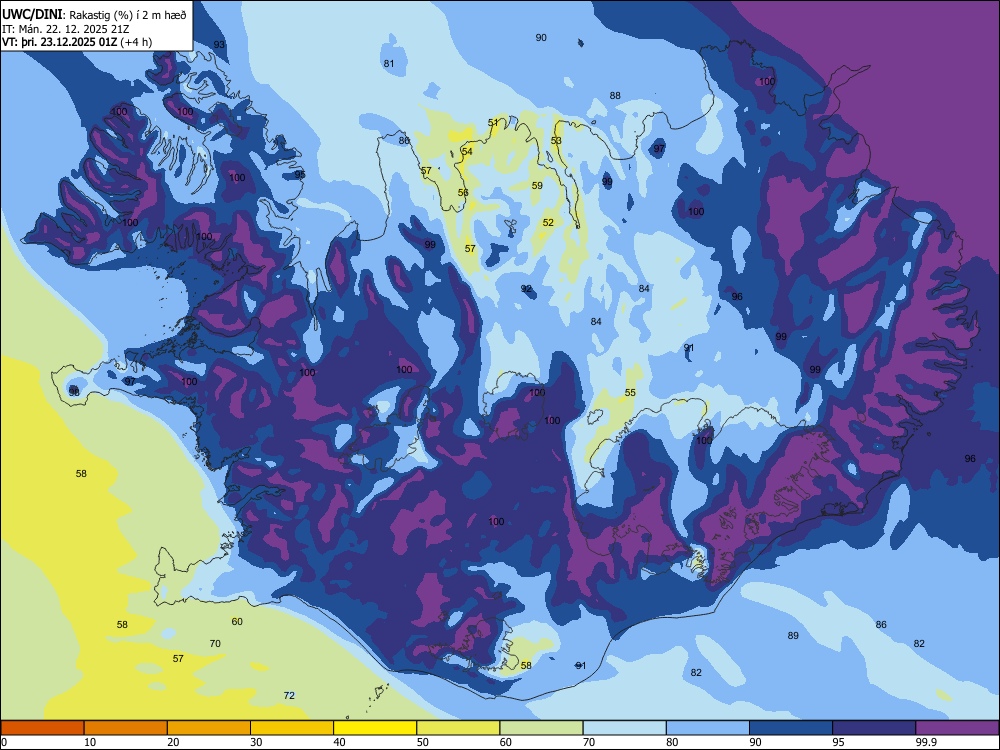Click the humidity value '98' on the map
Image resolution: width=1000 pixels, height=750 pixels.
75,392
